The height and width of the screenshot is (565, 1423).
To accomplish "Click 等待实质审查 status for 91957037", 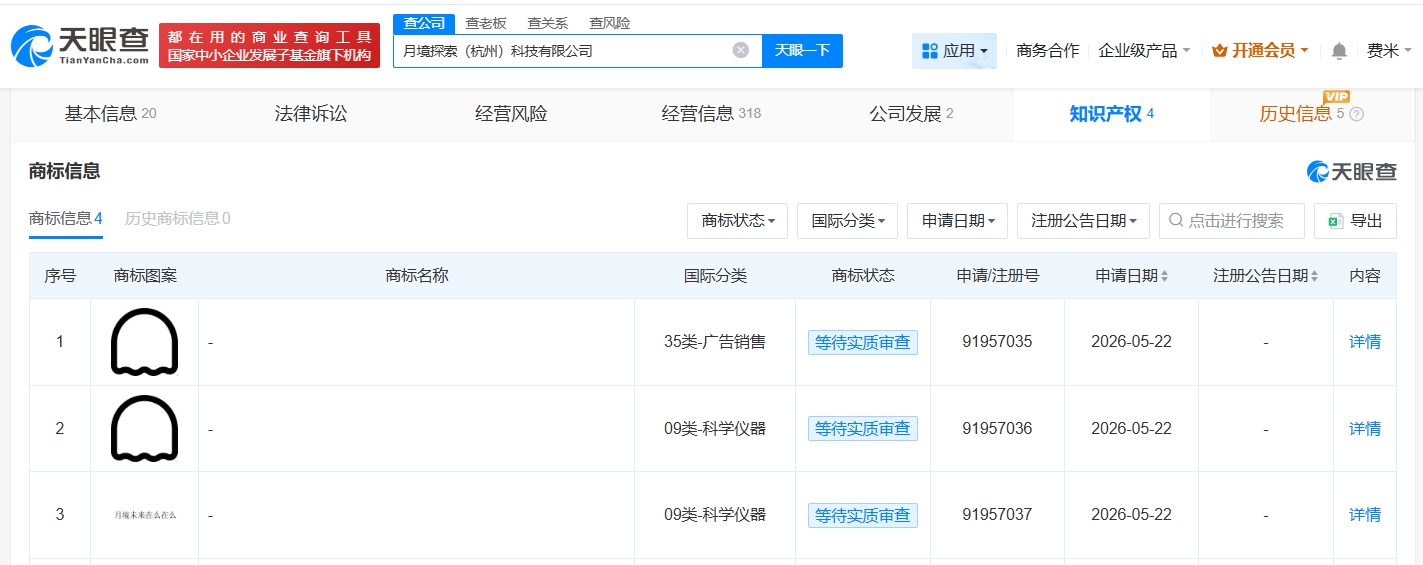I will [863, 515].
